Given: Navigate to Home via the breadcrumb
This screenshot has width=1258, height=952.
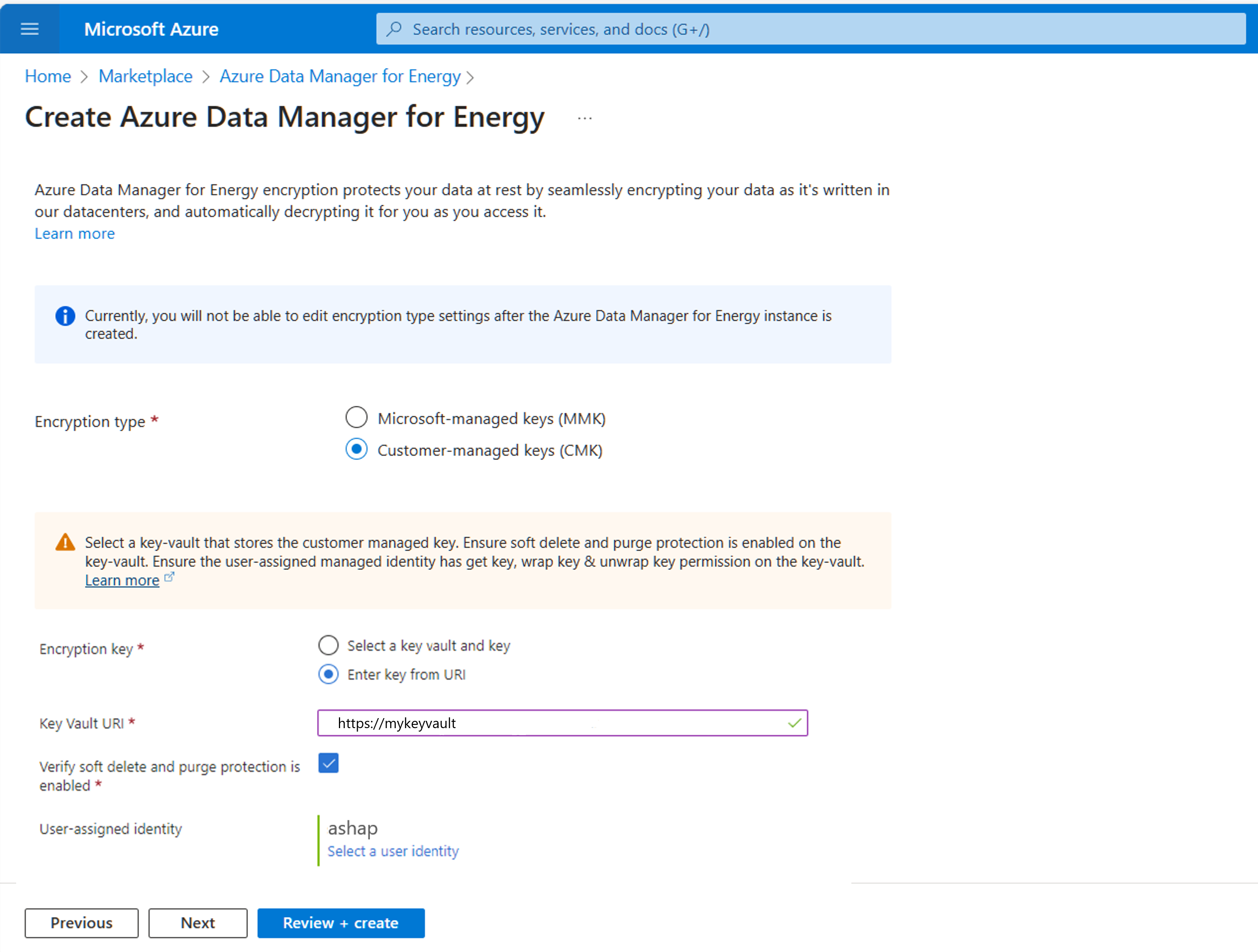Looking at the screenshot, I should click(x=48, y=76).
